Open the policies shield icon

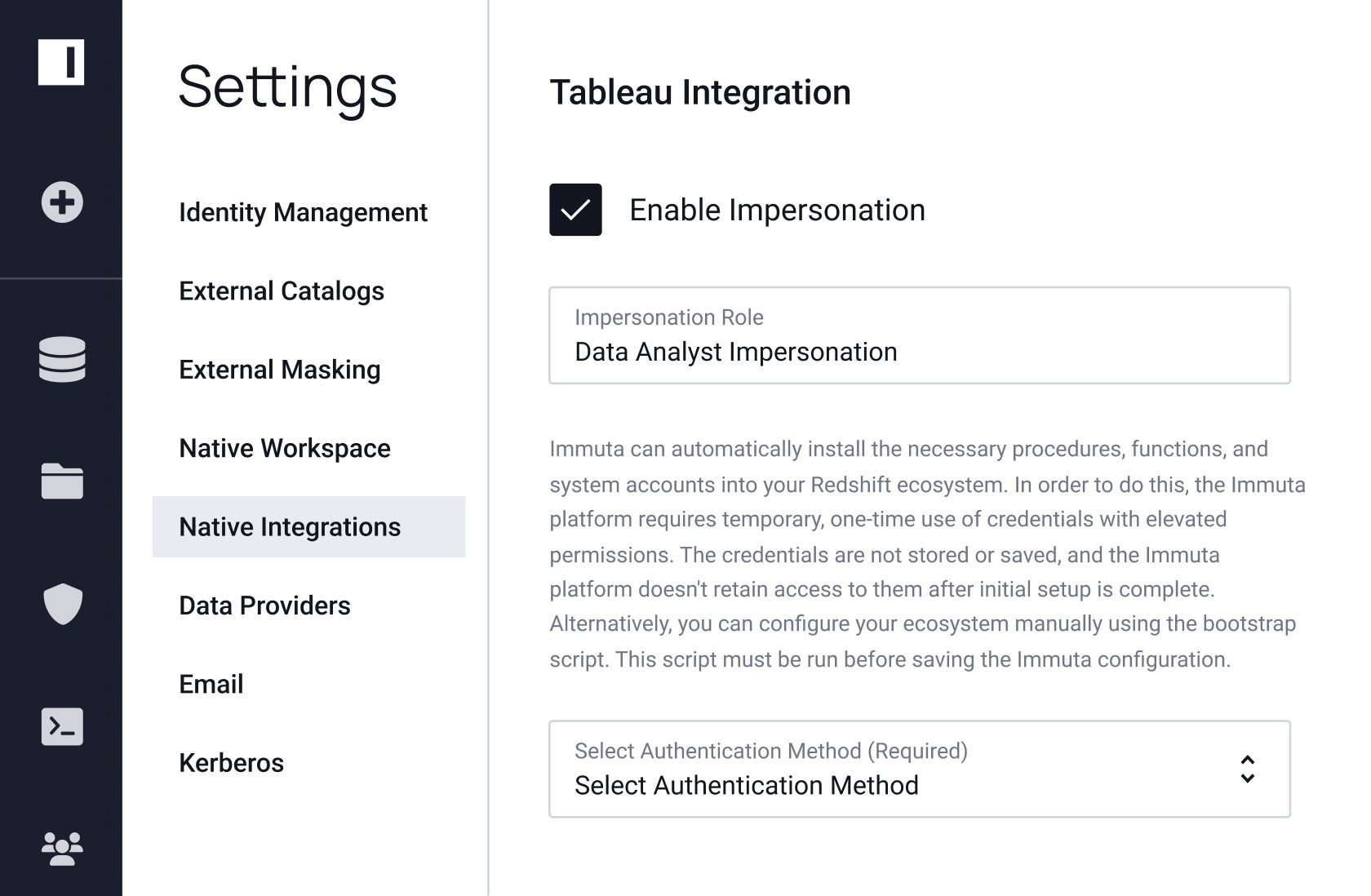63,604
